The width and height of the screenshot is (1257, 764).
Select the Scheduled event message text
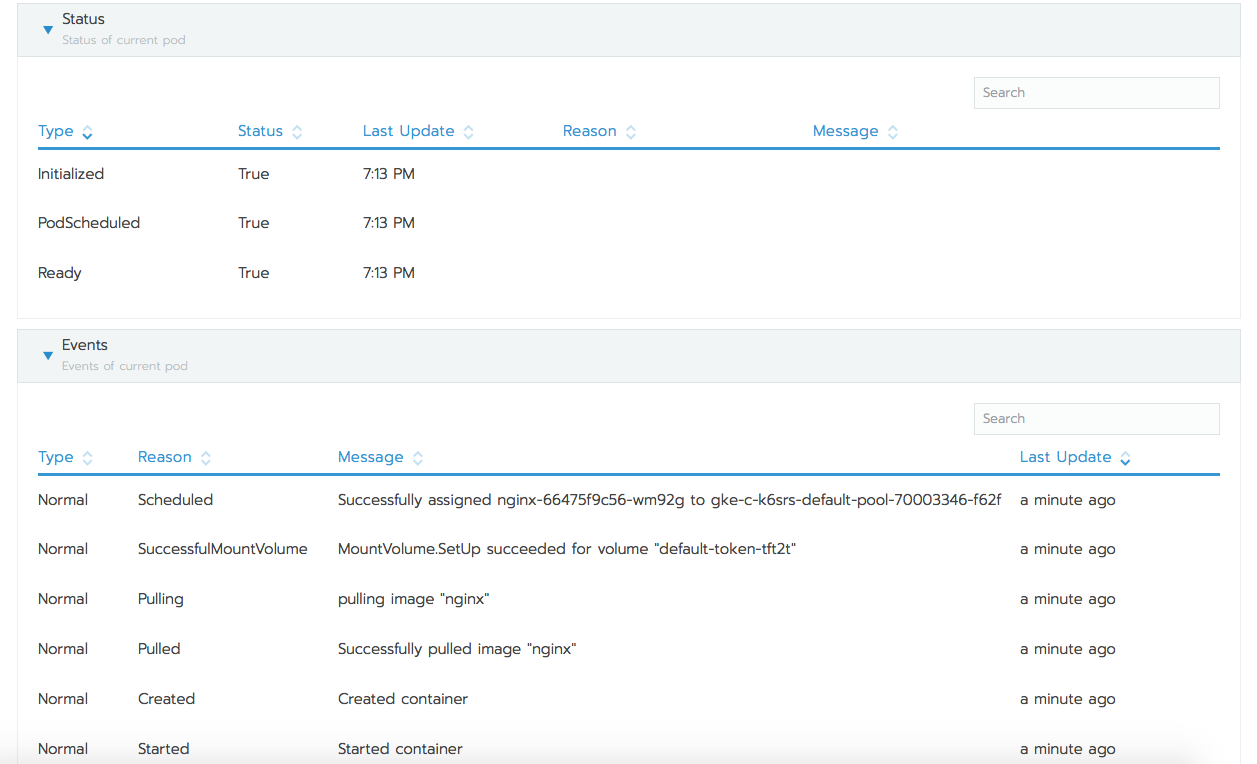[x=669, y=500]
